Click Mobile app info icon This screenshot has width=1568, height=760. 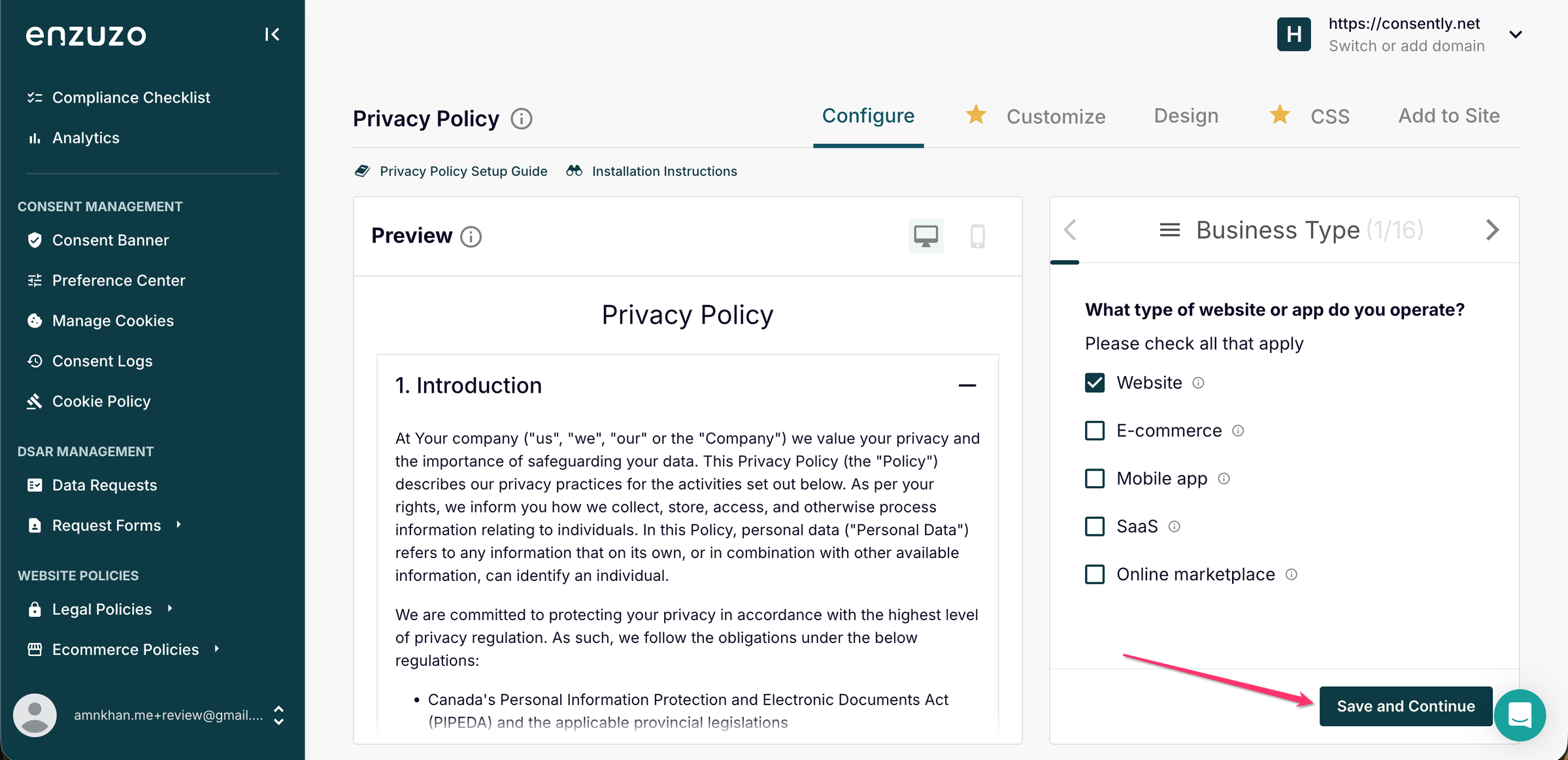point(1224,479)
